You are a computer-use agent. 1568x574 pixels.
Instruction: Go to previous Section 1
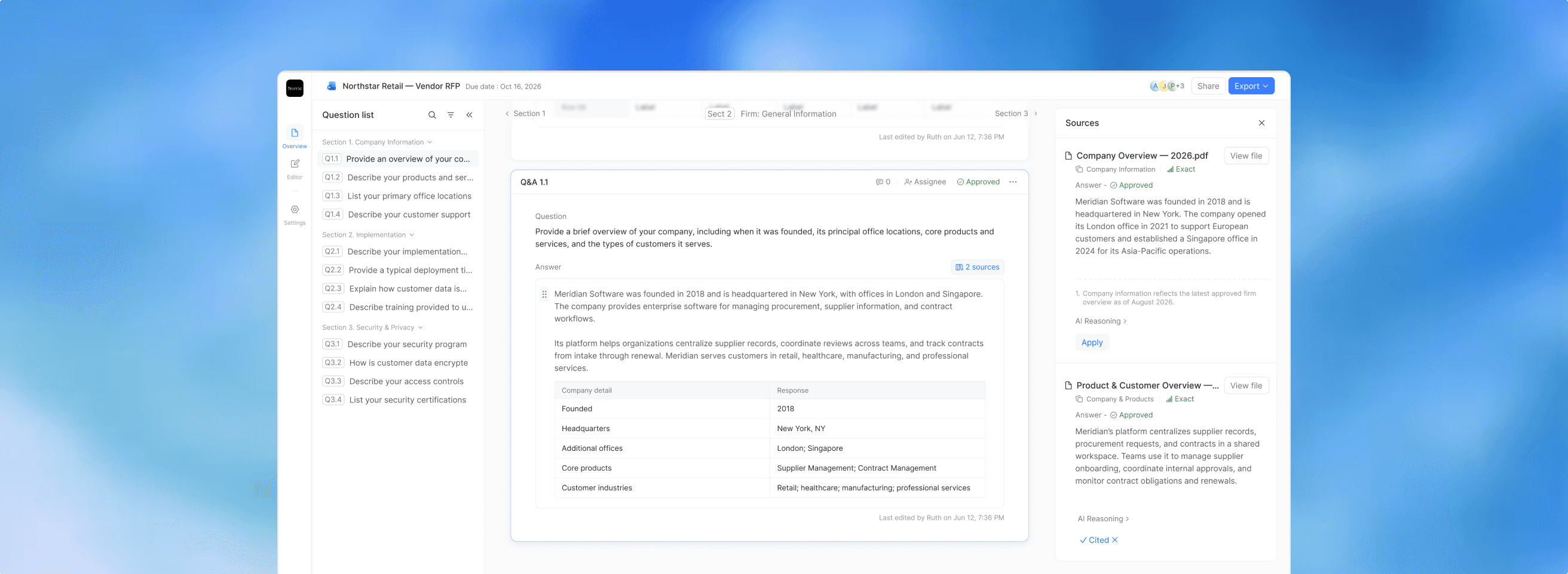coord(525,114)
